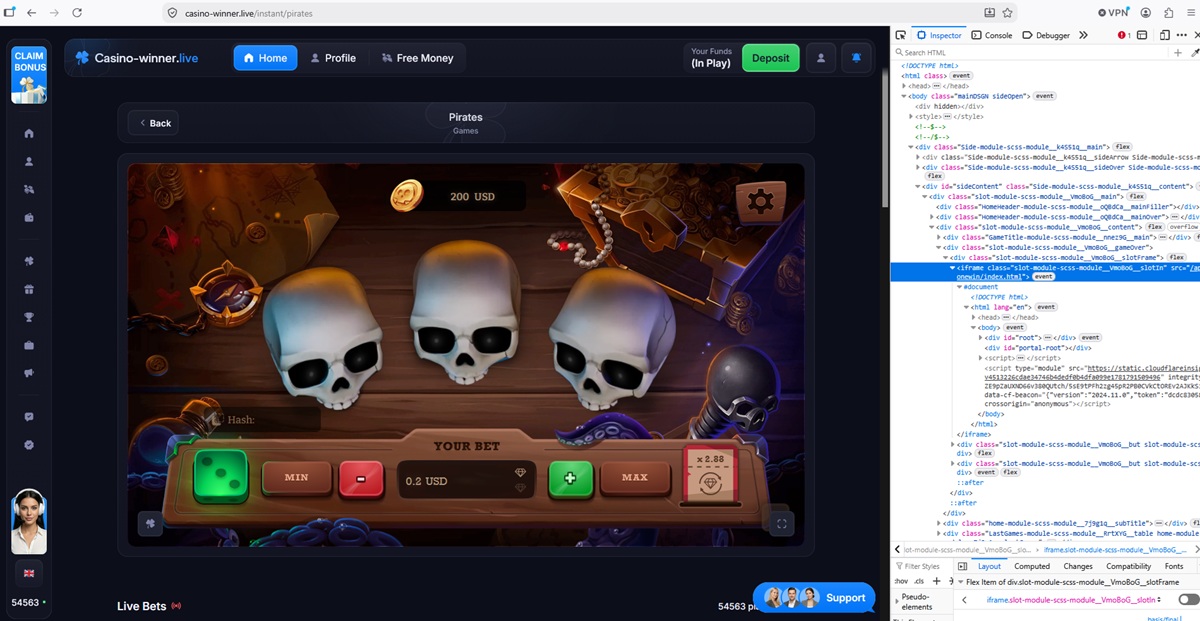The width and height of the screenshot is (1200, 621).
Task: Click the x2.88 multiplier scroll
Action: (x=709, y=477)
